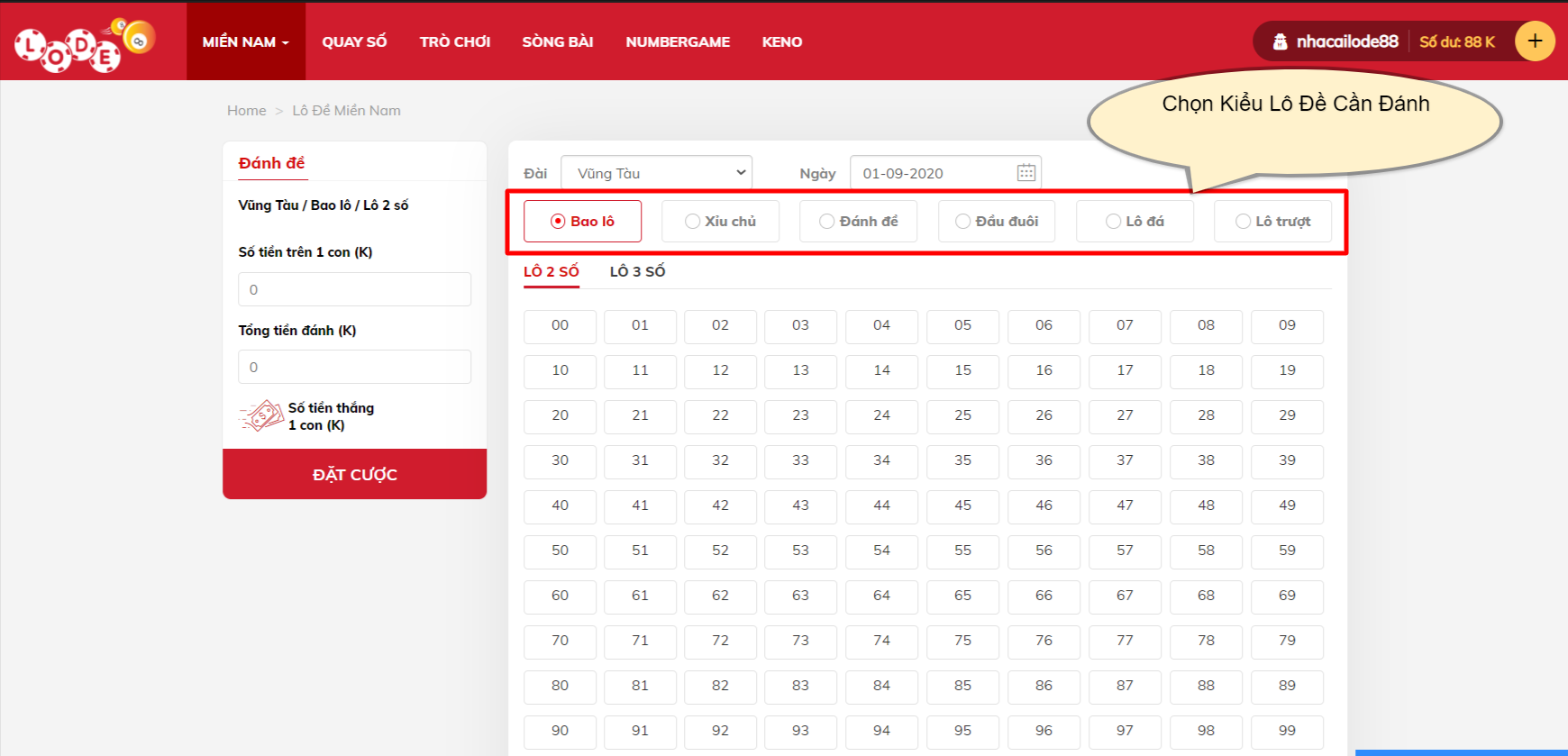Image resolution: width=1568 pixels, height=756 pixels.
Task: Click the ĐẶT CƯỢC button
Action: point(354,474)
